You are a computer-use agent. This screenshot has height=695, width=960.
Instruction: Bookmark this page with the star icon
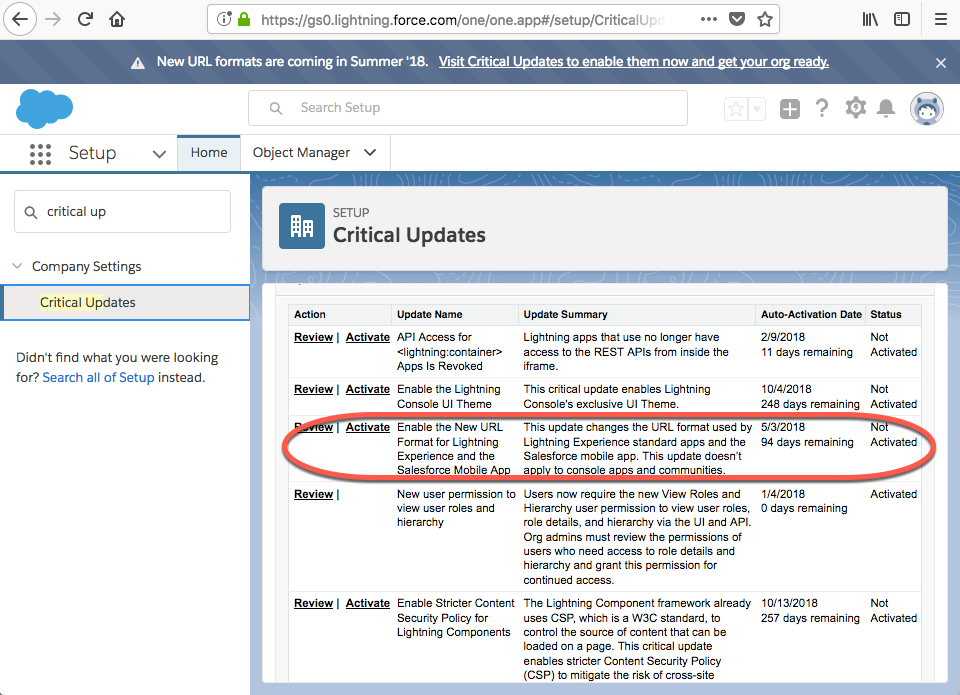click(x=765, y=20)
